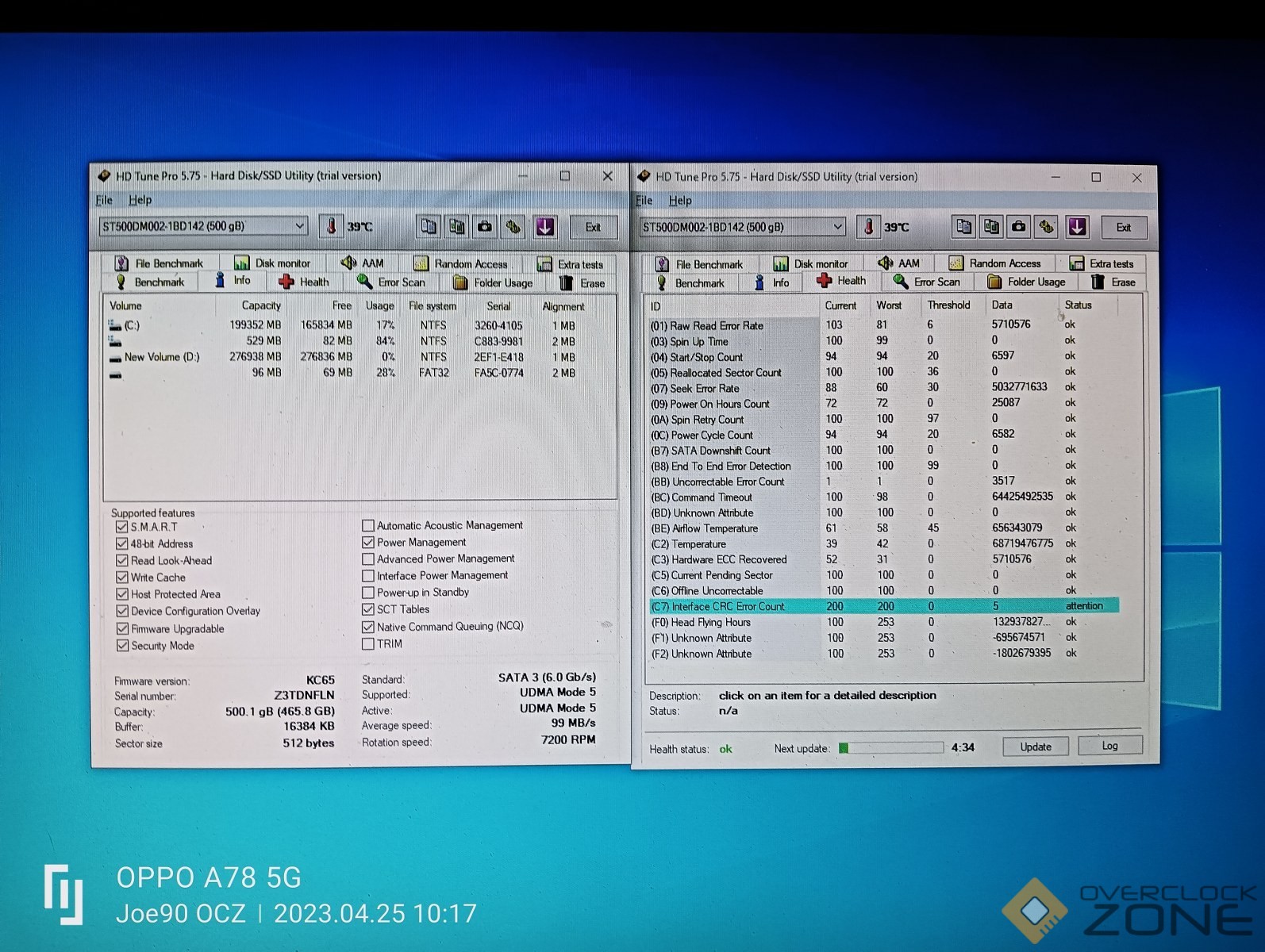Select Raw Read Error Rate row
Viewport: 1265px width, 952px height.
coord(883,325)
